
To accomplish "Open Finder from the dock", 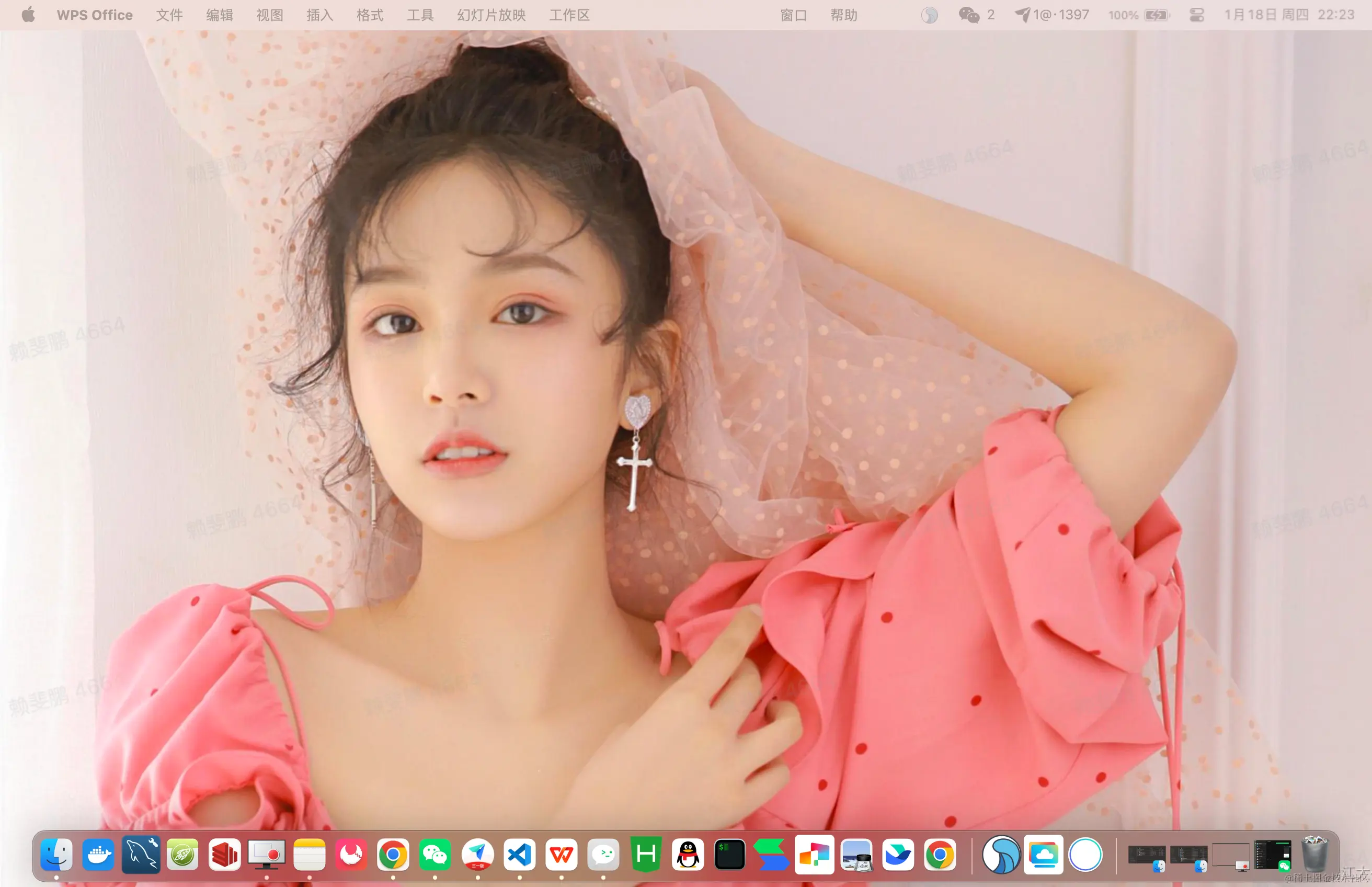I will coord(56,855).
